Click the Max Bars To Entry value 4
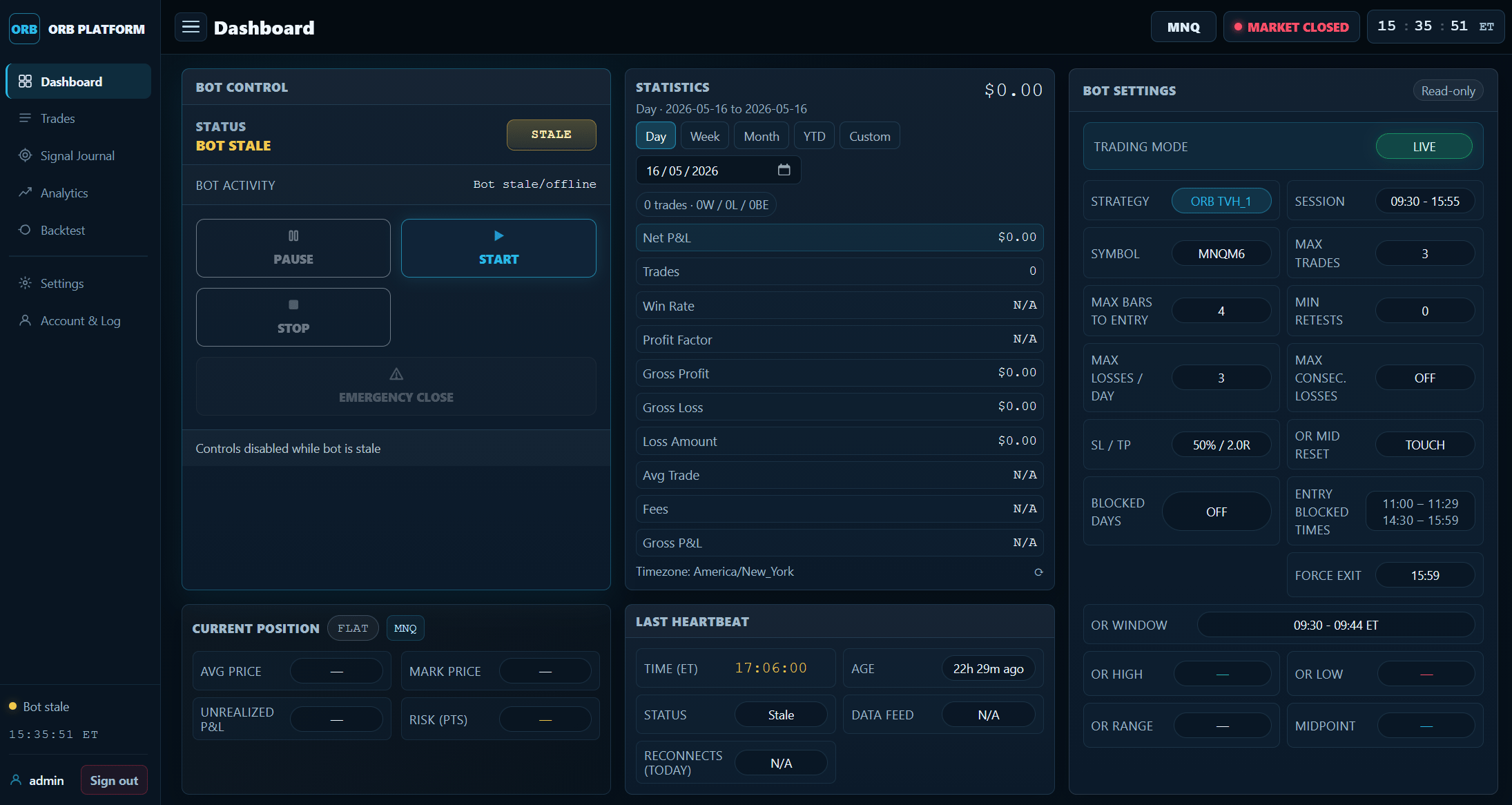The height and width of the screenshot is (805, 1512). pos(1221,311)
